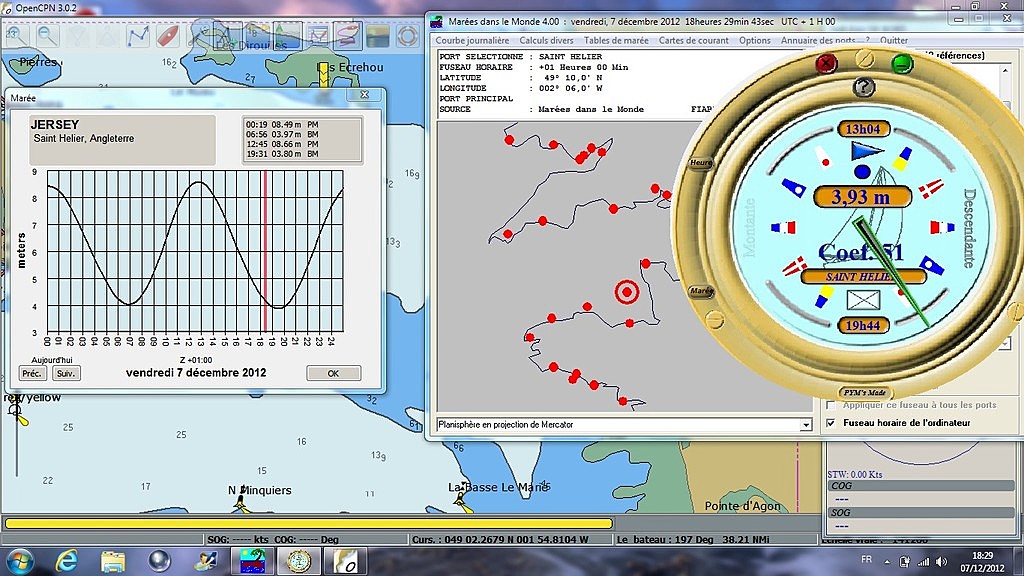Viewport: 1024px width, 576px height.
Task: Click the 3,93 m height display
Action: [x=862, y=197]
